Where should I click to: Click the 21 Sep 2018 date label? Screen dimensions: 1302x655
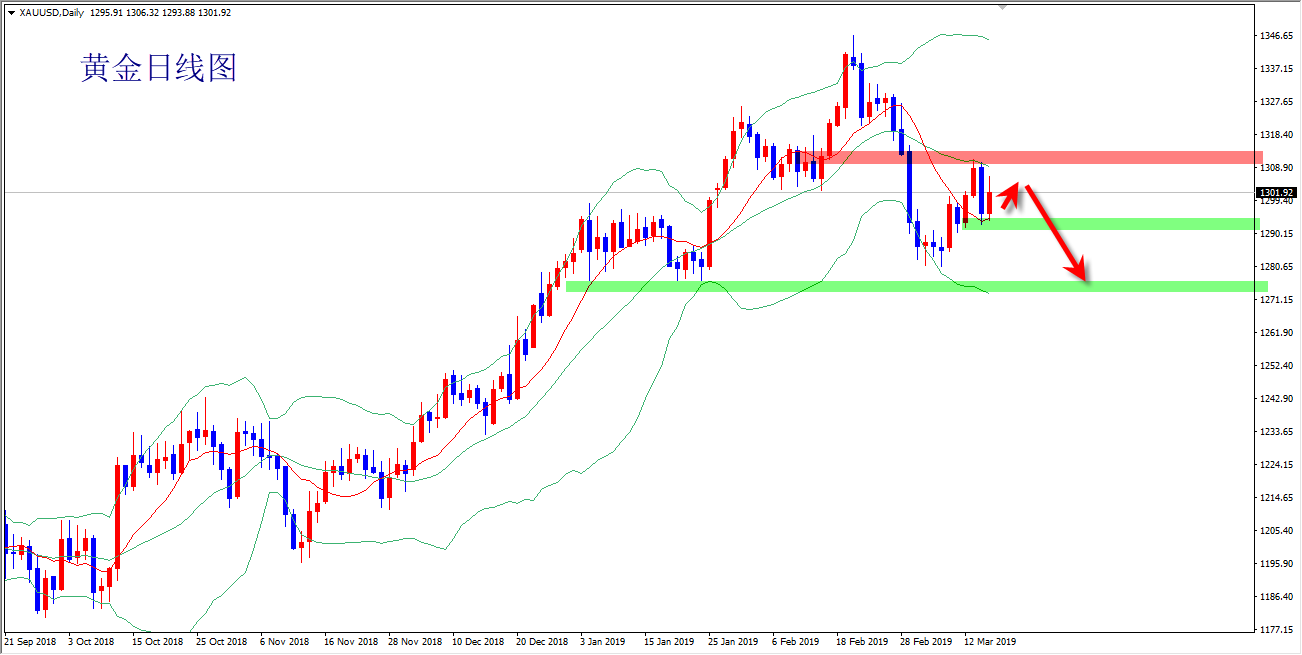coord(30,641)
